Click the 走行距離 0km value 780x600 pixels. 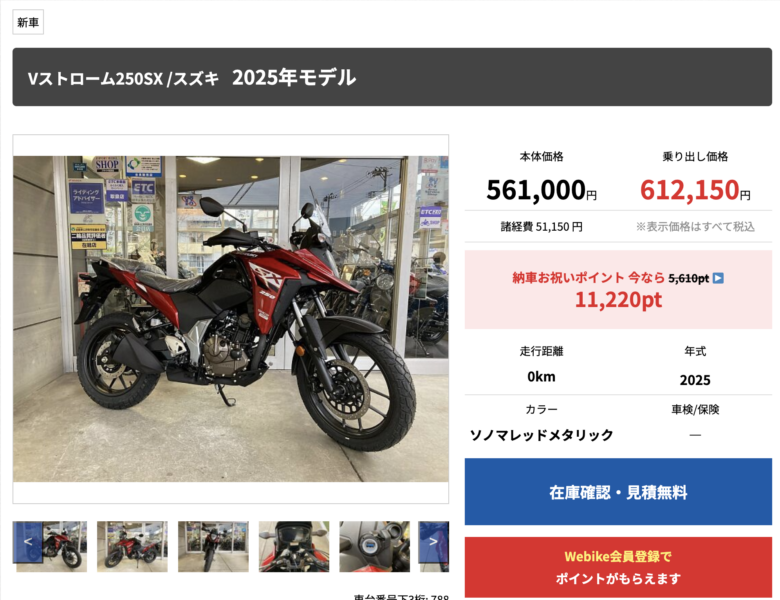pyautogui.click(x=541, y=377)
